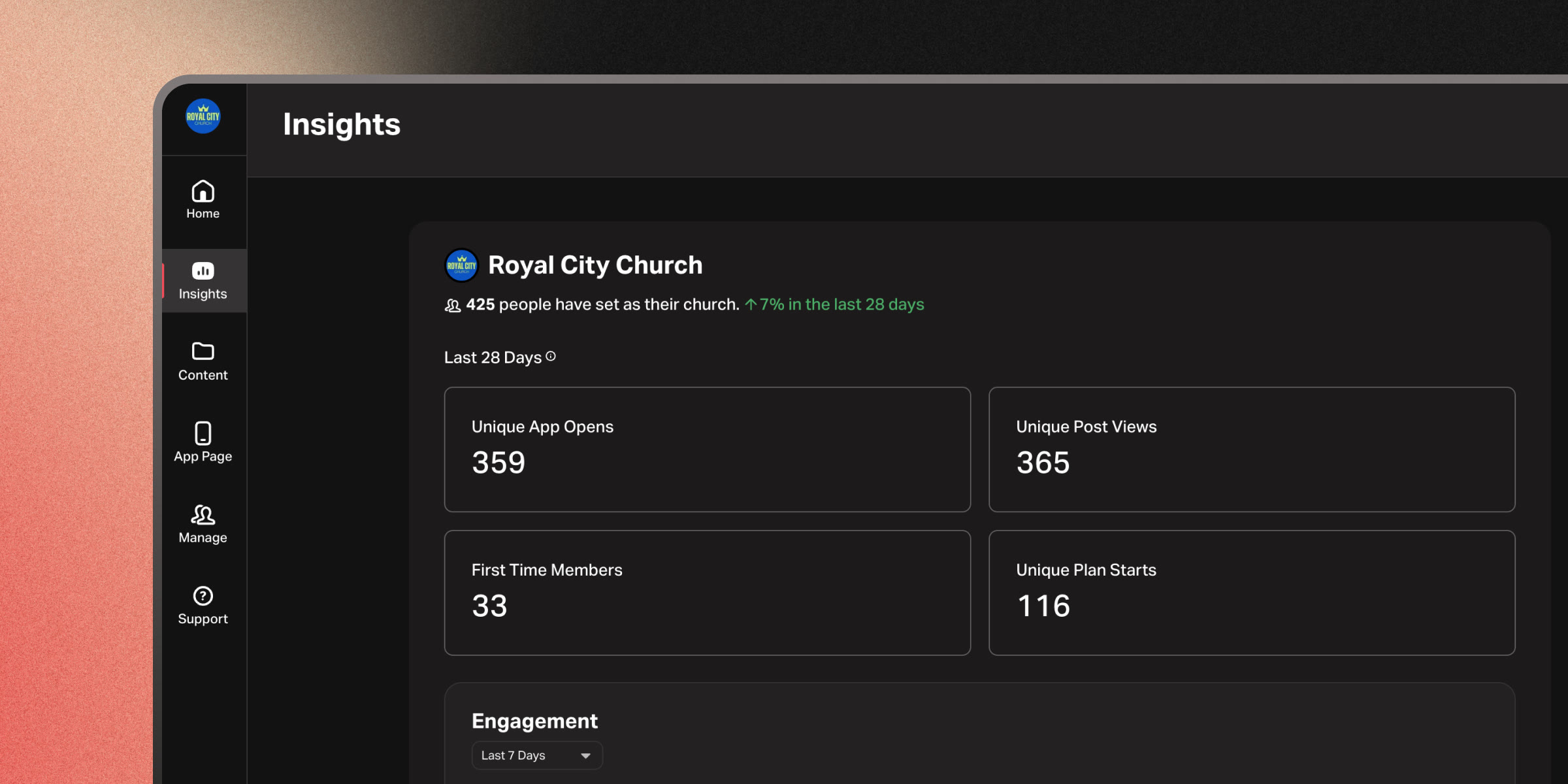Click the Support question mark icon
Image resolution: width=1568 pixels, height=784 pixels.
click(203, 596)
